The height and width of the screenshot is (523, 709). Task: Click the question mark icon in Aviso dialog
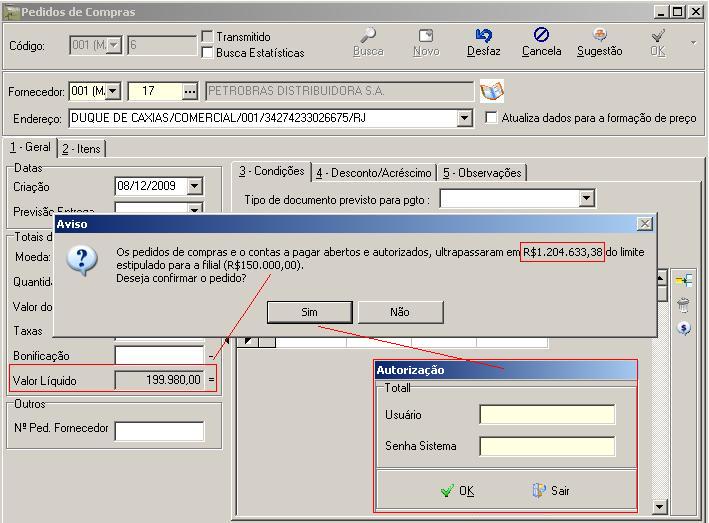pyautogui.click(x=82, y=260)
